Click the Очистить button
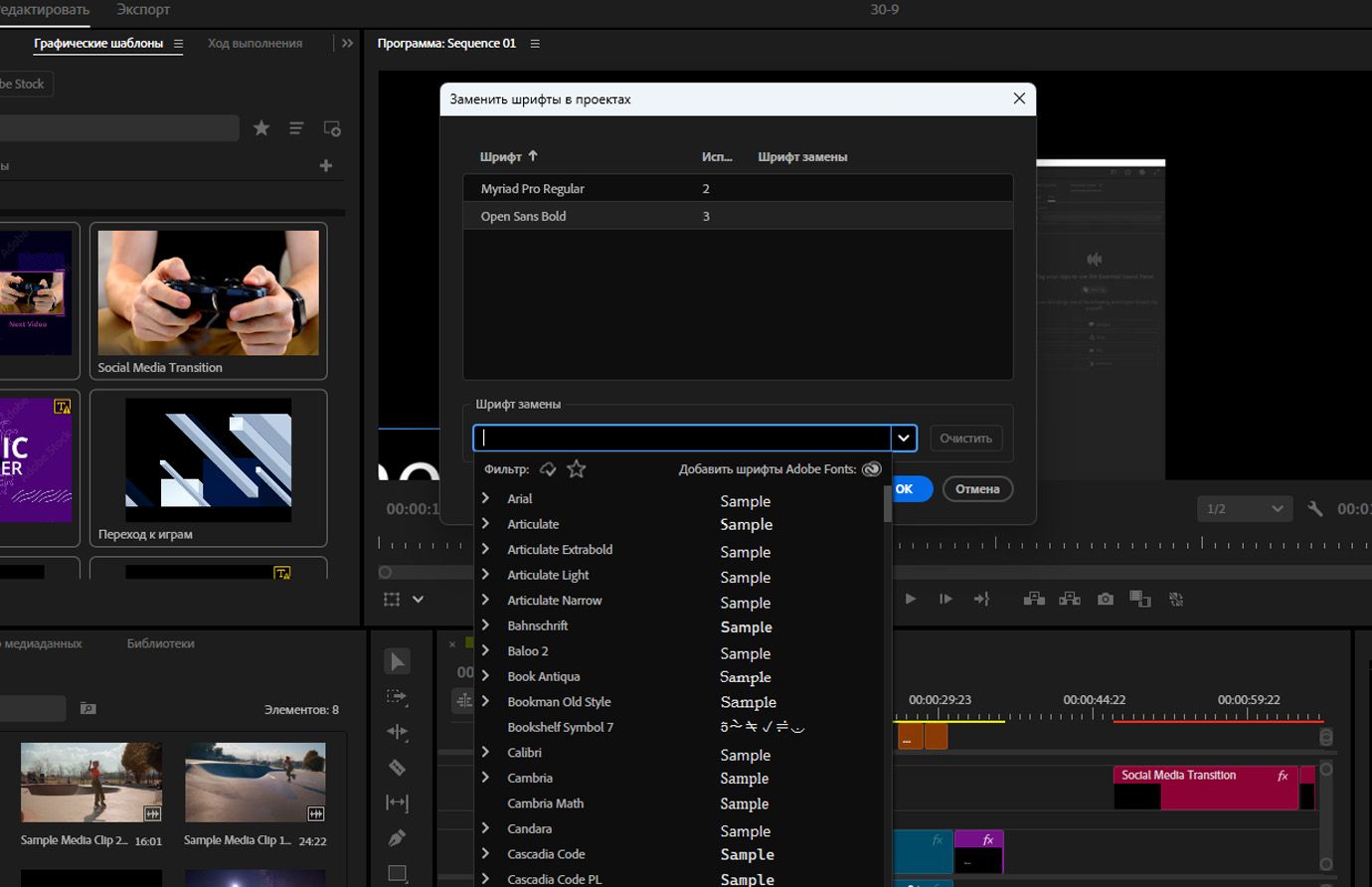This screenshot has height=887, width=1372. coord(965,439)
